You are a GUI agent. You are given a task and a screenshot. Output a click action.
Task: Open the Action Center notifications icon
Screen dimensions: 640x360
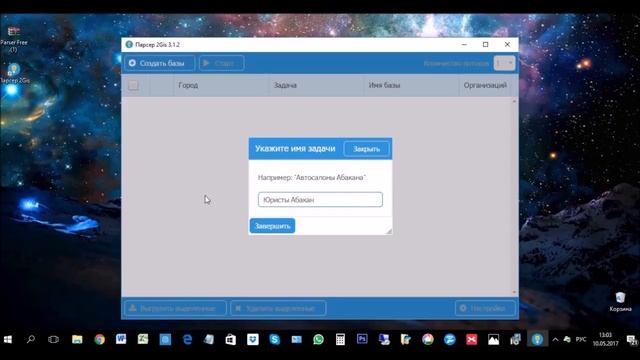click(631, 340)
